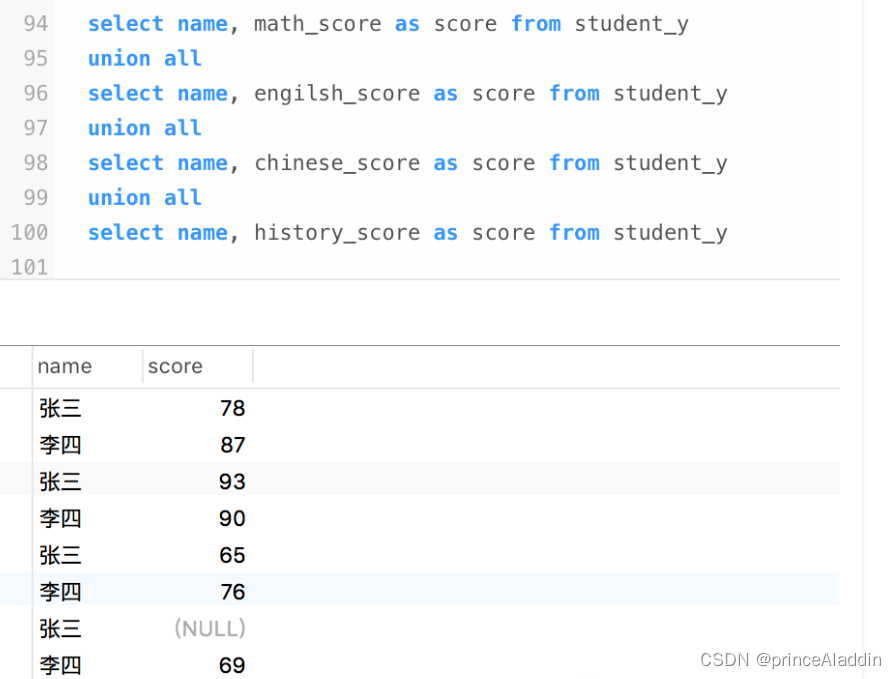The height and width of the screenshot is (679, 896).
Task: Select line number 96 in gutter
Action: pos(35,94)
